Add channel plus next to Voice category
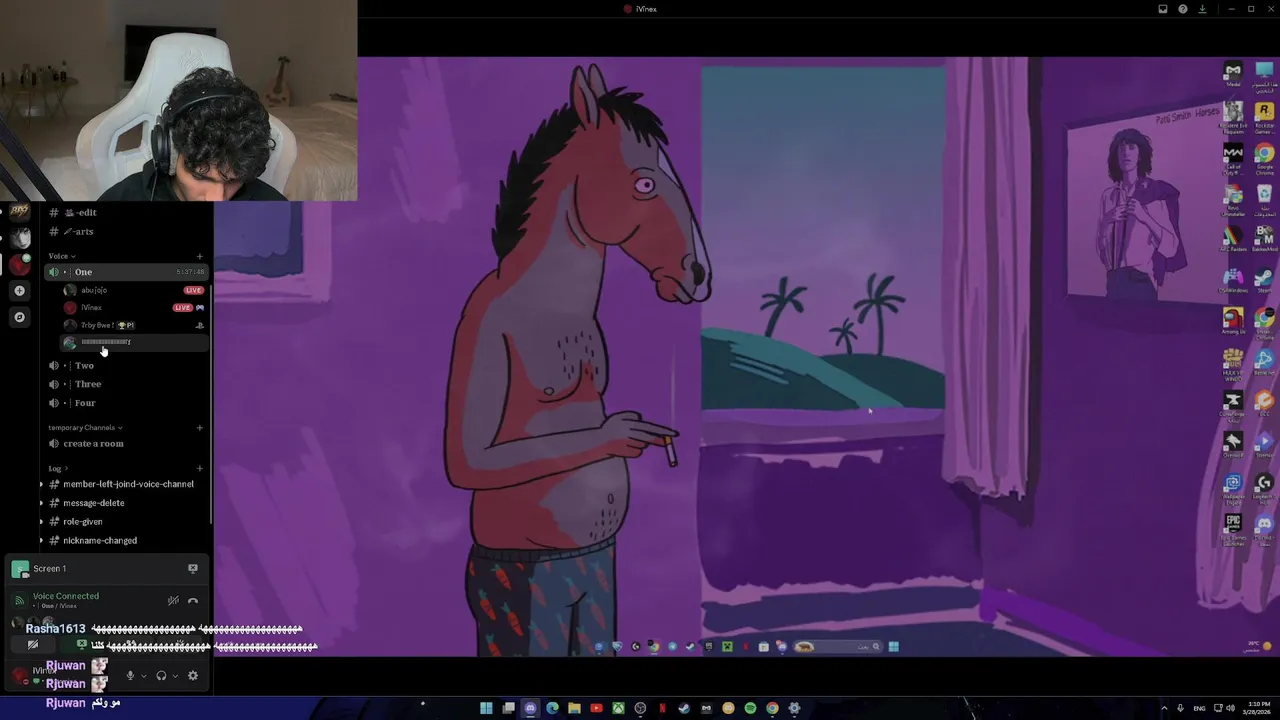Image resolution: width=1280 pixels, height=720 pixels. [x=199, y=256]
